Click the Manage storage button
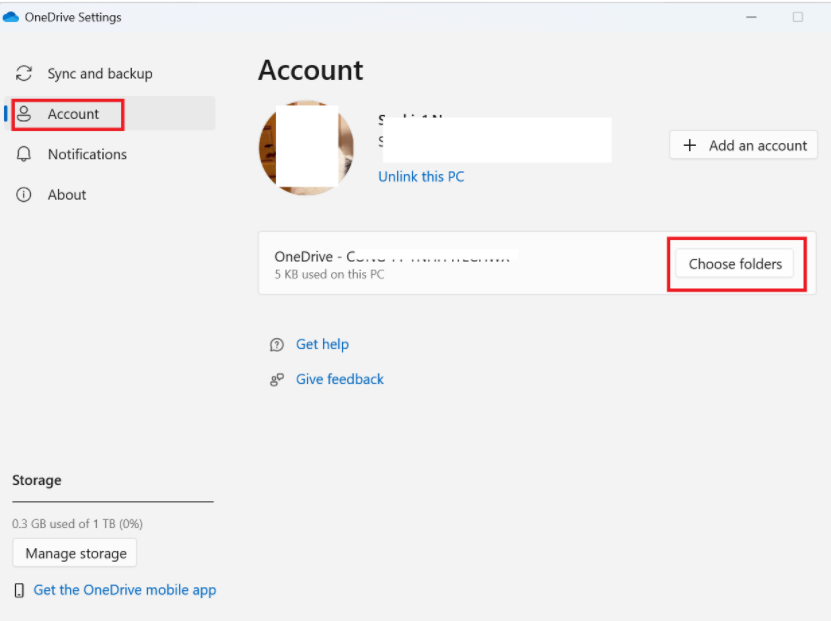 [75, 553]
